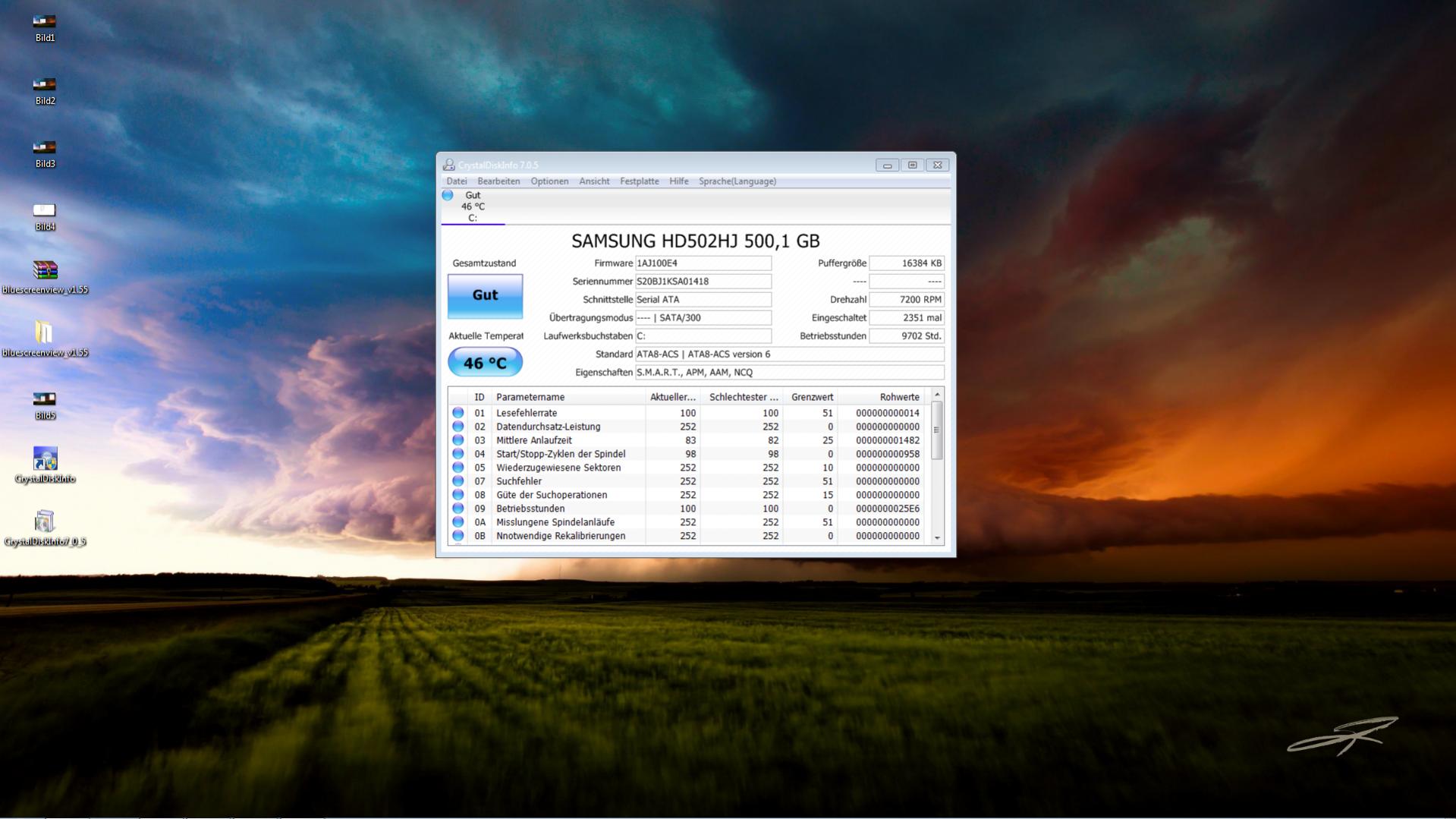Screen dimensions: 1456x819
Task: Click the Betriebsstunden field showing 9702 Std.
Action: (x=906, y=336)
